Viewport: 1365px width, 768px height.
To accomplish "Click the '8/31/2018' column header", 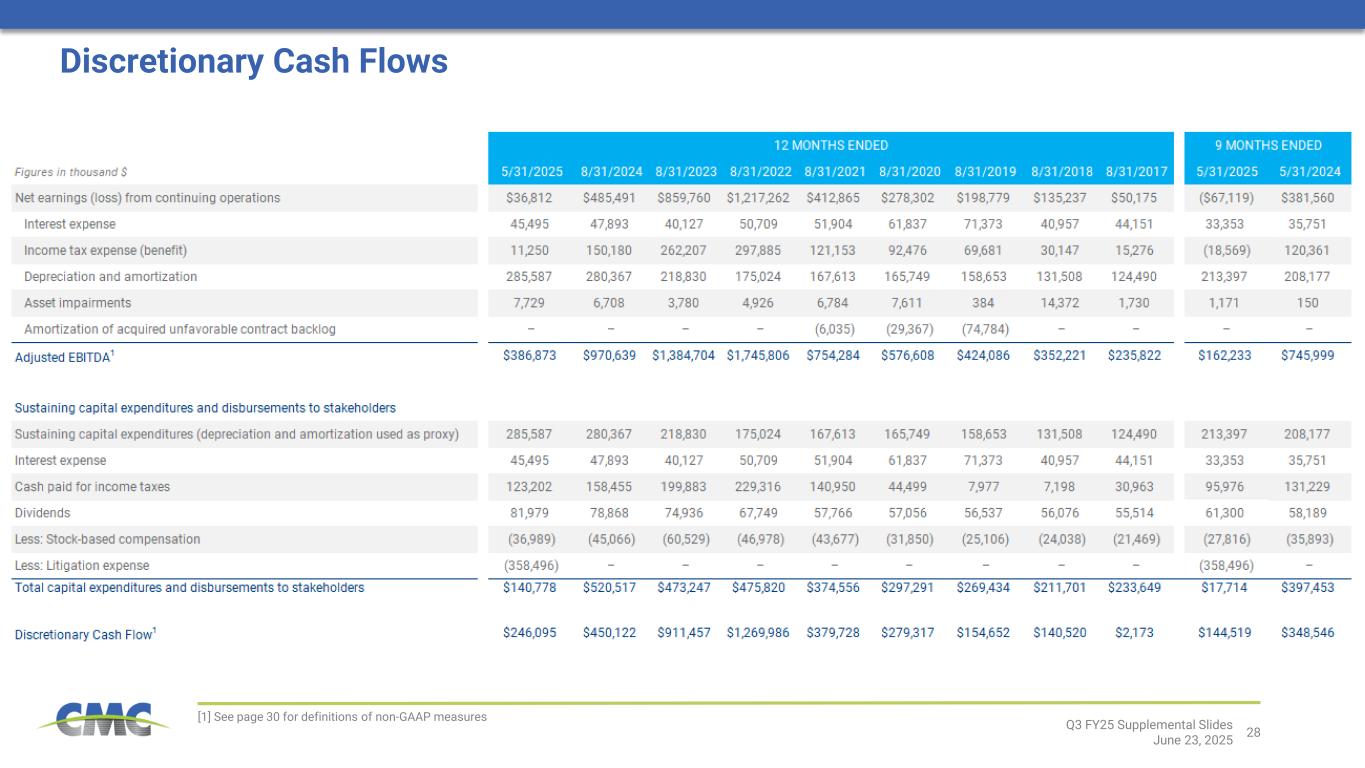I will click(x=1059, y=172).
